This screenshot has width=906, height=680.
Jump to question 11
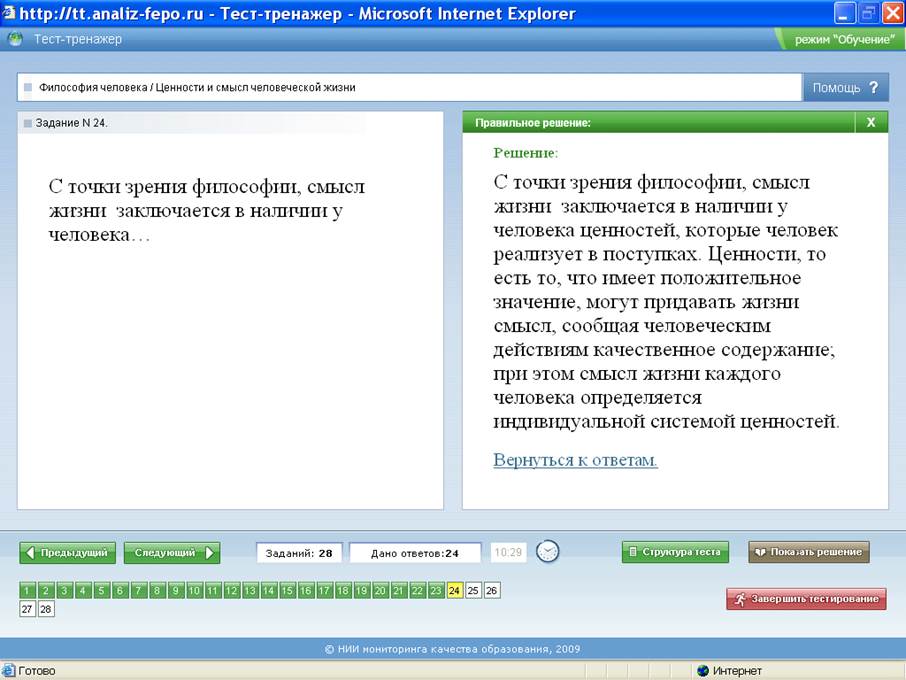(213, 590)
